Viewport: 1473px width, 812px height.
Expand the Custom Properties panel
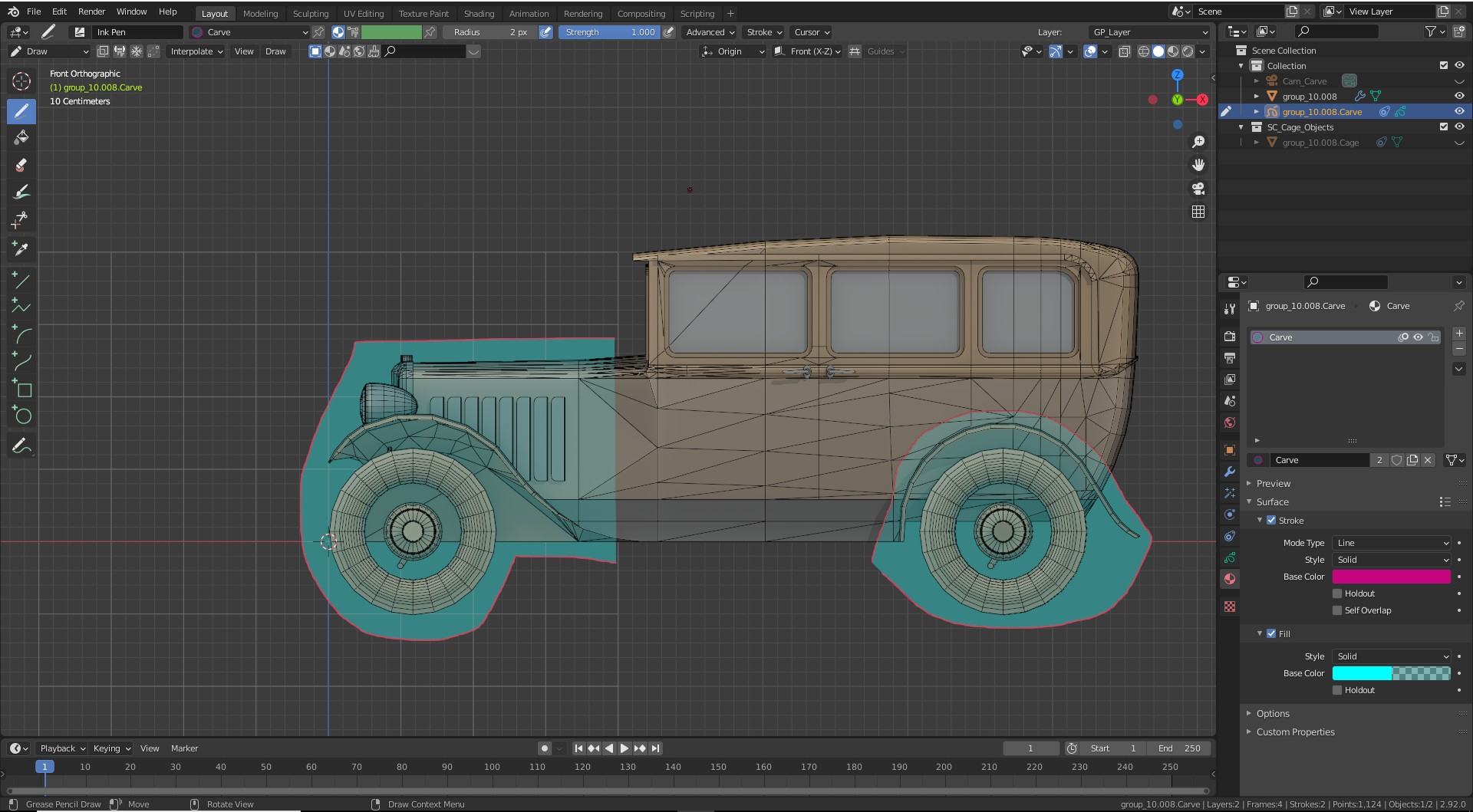pyautogui.click(x=1295, y=732)
